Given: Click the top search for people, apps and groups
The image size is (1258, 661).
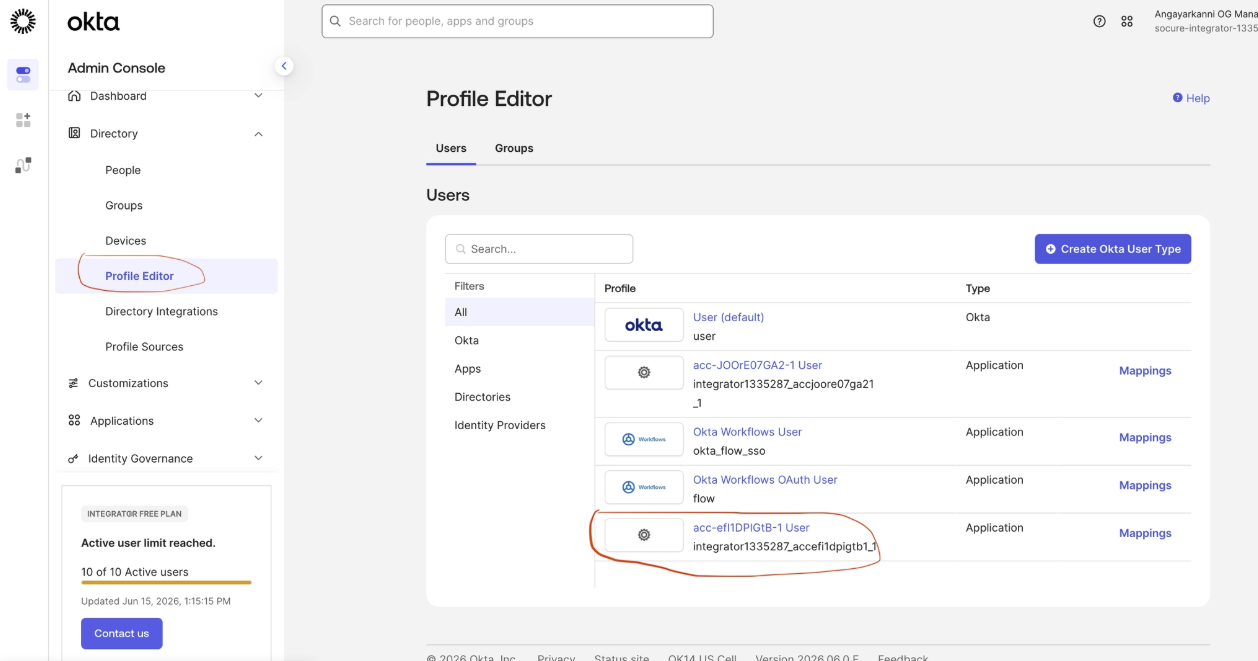Looking at the screenshot, I should [517, 21].
